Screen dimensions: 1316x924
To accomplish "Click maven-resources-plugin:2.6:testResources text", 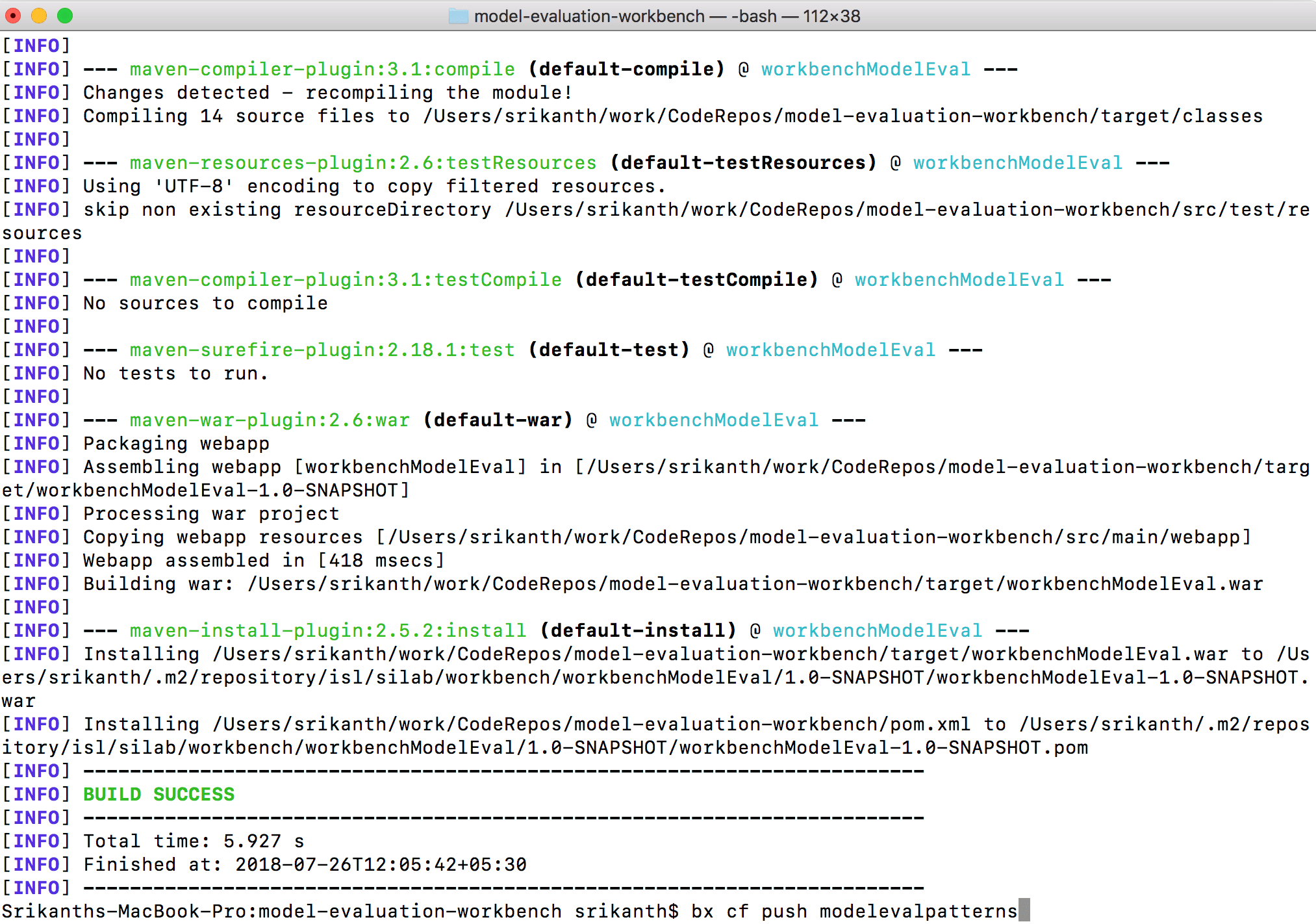I will point(363,162).
